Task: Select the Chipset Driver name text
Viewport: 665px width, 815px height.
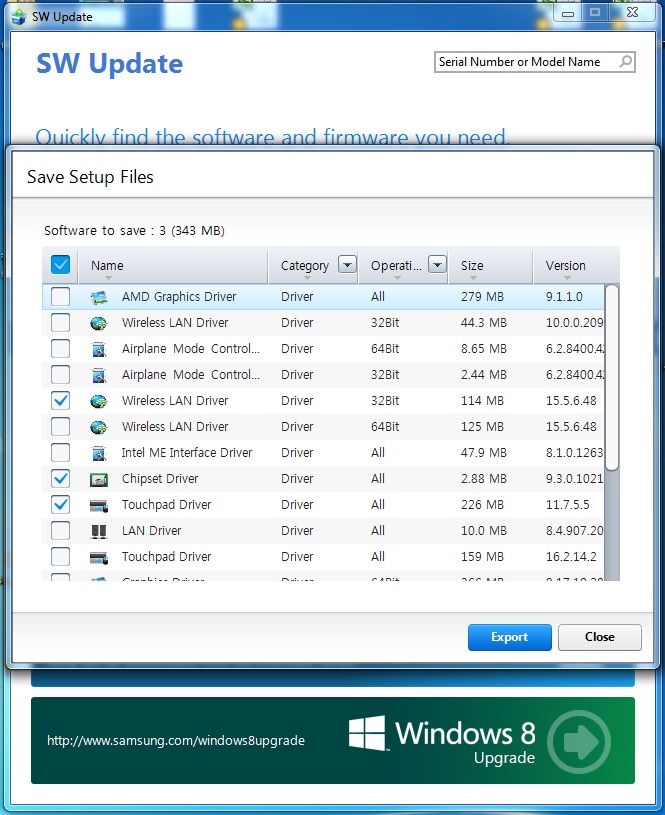Action: 160,479
